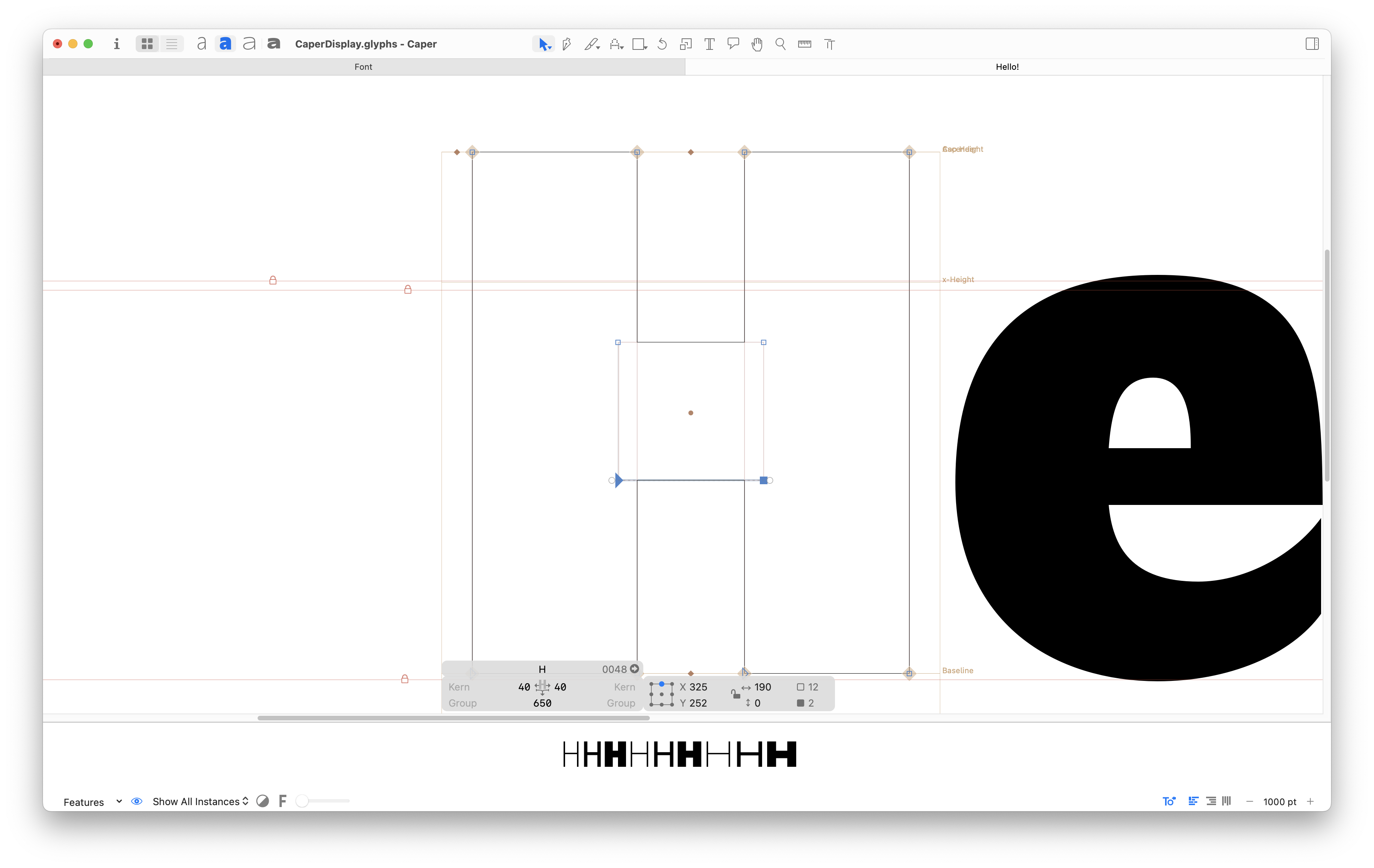The width and height of the screenshot is (1374, 868).
Task: Choose the Rotate tool
Action: (662, 44)
